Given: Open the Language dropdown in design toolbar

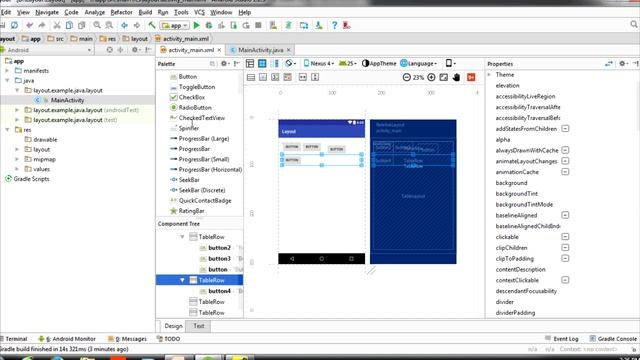Looking at the screenshot, I should (x=418, y=64).
